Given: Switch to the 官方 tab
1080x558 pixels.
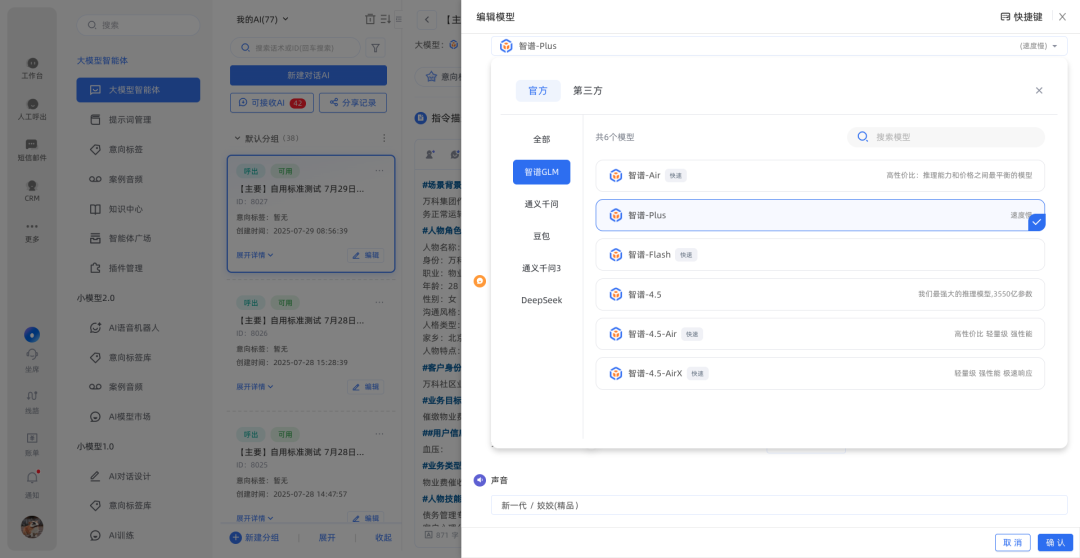Looking at the screenshot, I should 538,91.
